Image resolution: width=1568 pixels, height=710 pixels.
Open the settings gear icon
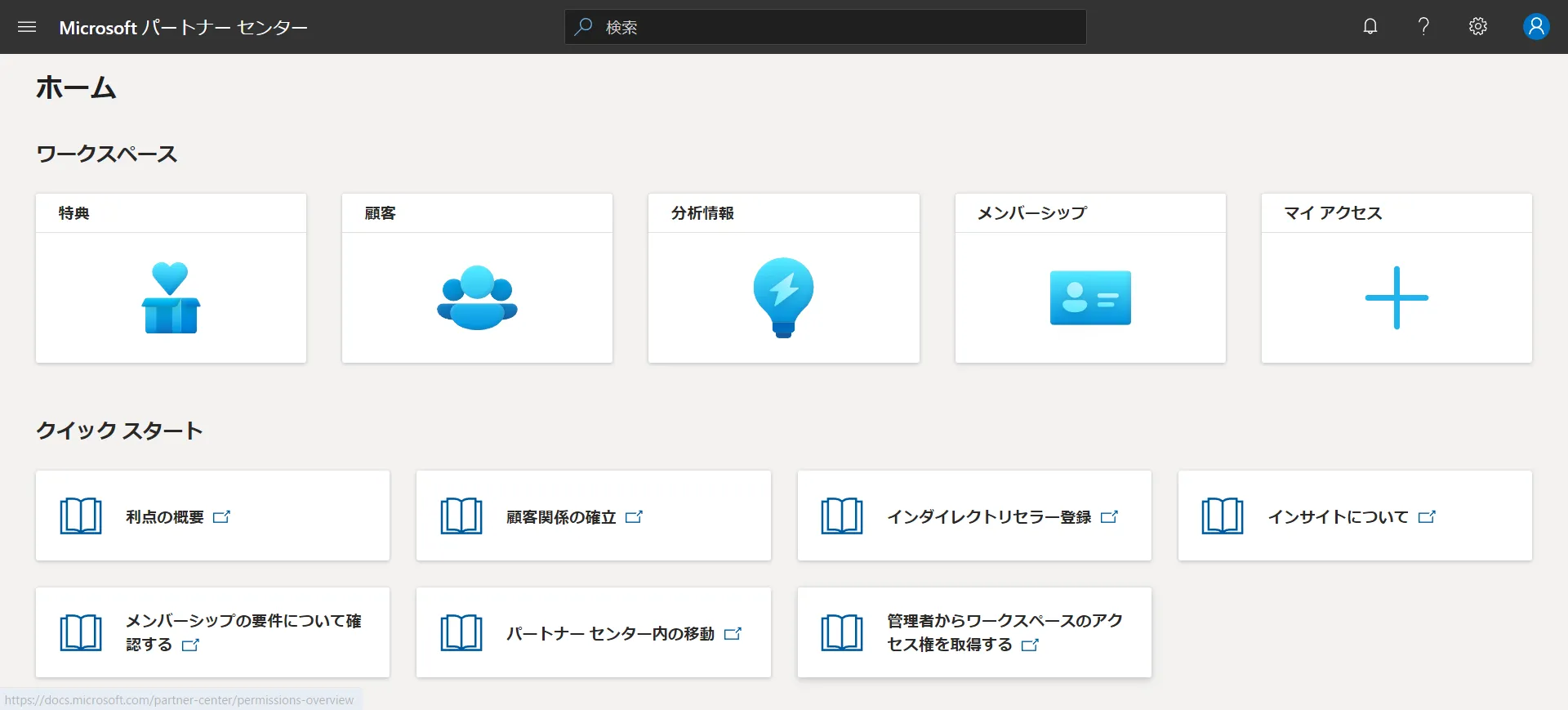pos(1477,26)
